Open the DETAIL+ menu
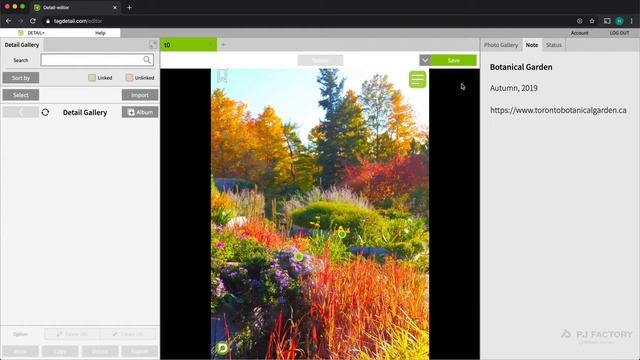Viewport: 640px width, 360px height. point(36,33)
